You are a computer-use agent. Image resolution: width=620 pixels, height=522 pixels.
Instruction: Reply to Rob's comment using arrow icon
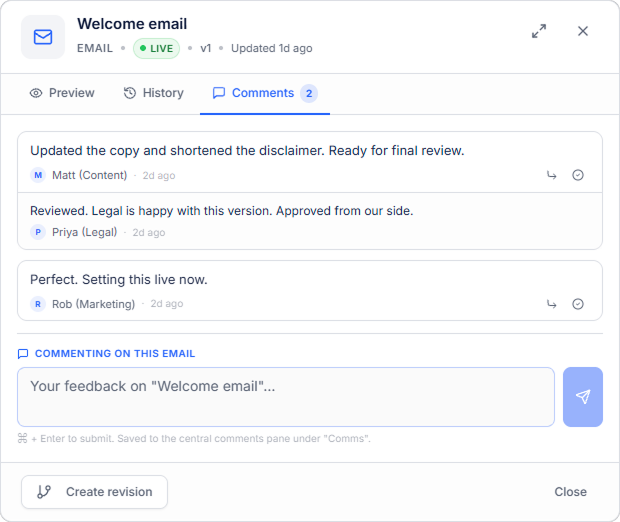pyautogui.click(x=552, y=304)
